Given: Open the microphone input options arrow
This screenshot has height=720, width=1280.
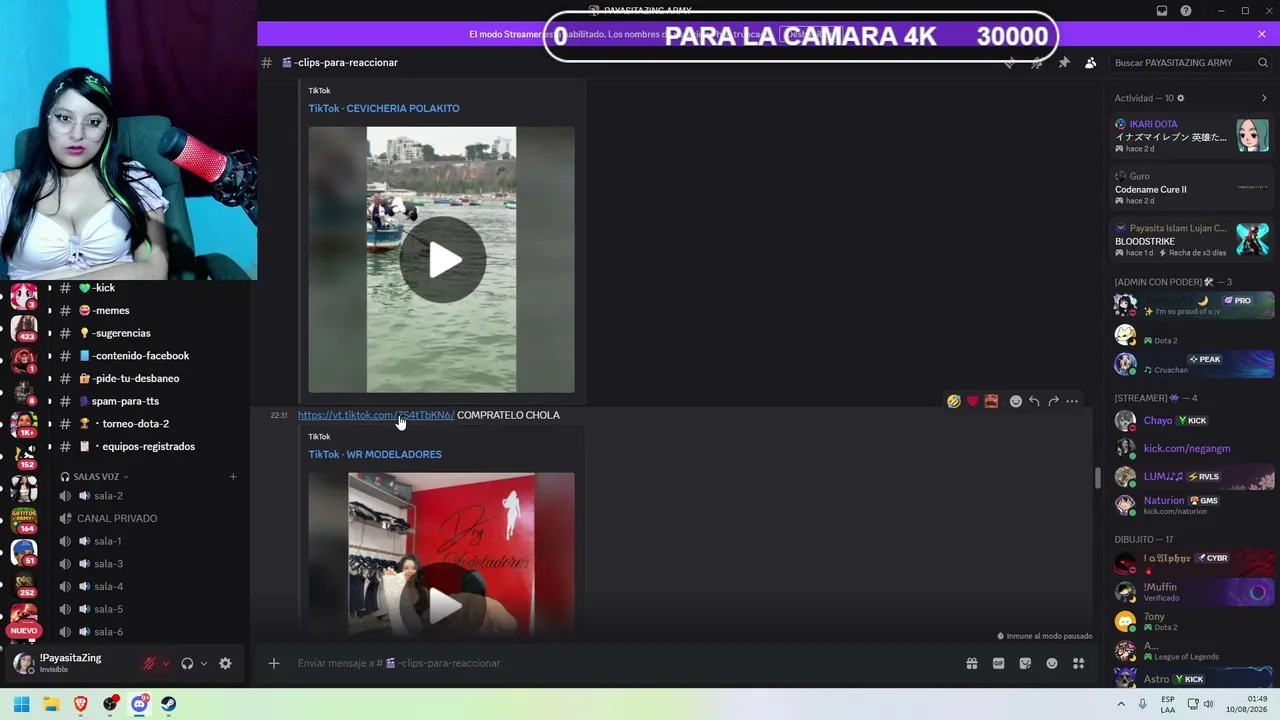Looking at the screenshot, I should [x=166, y=663].
